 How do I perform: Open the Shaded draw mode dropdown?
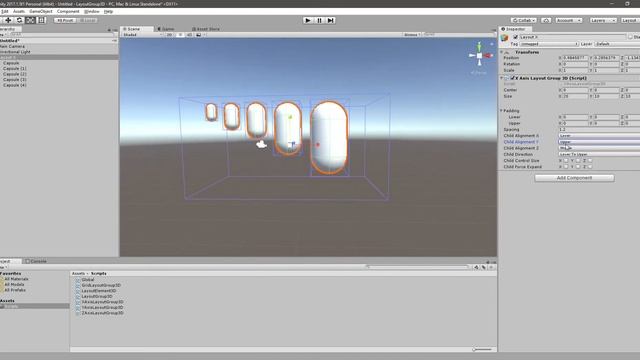(x=142, y=35)
